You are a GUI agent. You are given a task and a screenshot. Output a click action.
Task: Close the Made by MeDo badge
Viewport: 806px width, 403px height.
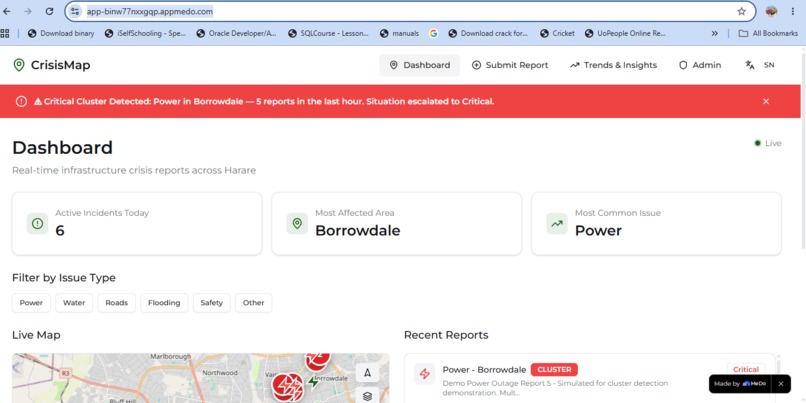click(781, 384)
